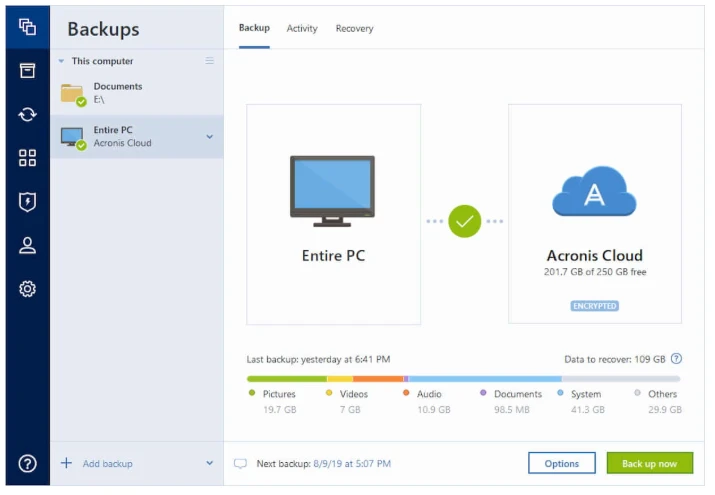Click the Options button
715x495 pixels.
(x=562, y=463)
